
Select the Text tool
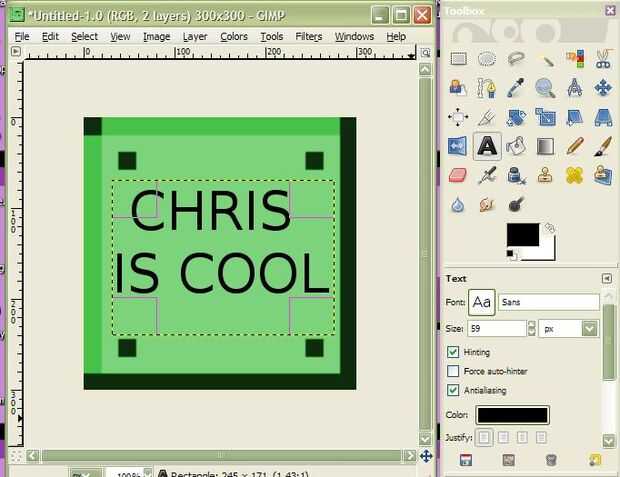click(x=487, y=146)
